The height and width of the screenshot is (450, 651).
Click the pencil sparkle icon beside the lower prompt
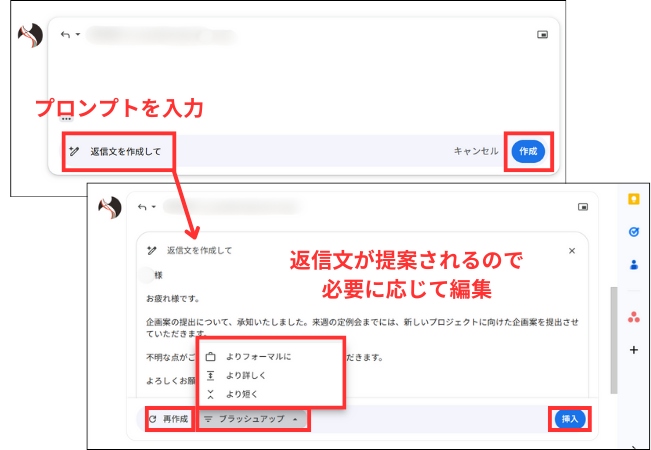point(152,250)
